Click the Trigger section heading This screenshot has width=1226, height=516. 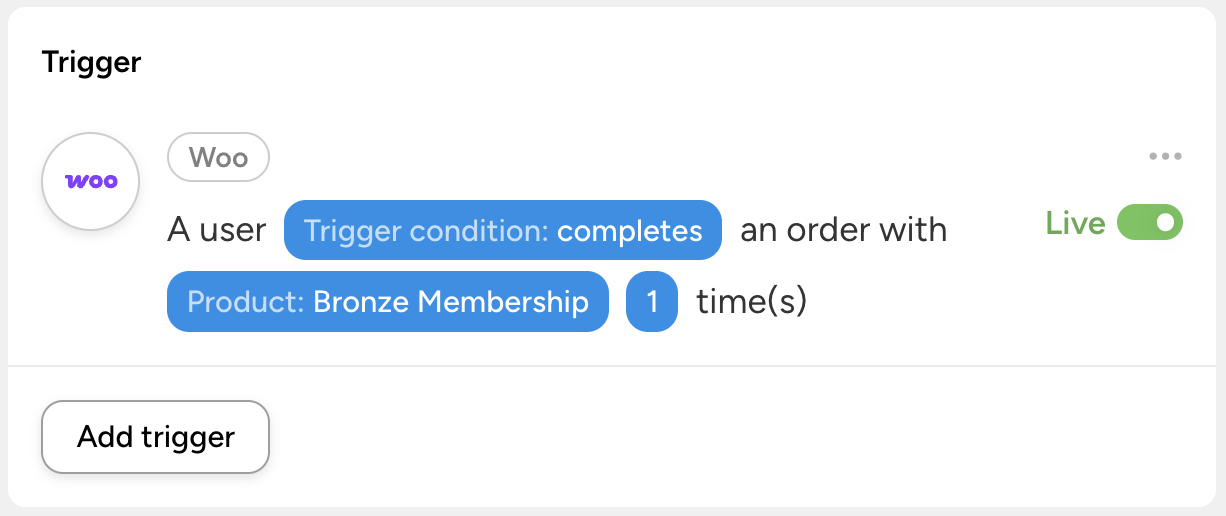click(91, 63)
